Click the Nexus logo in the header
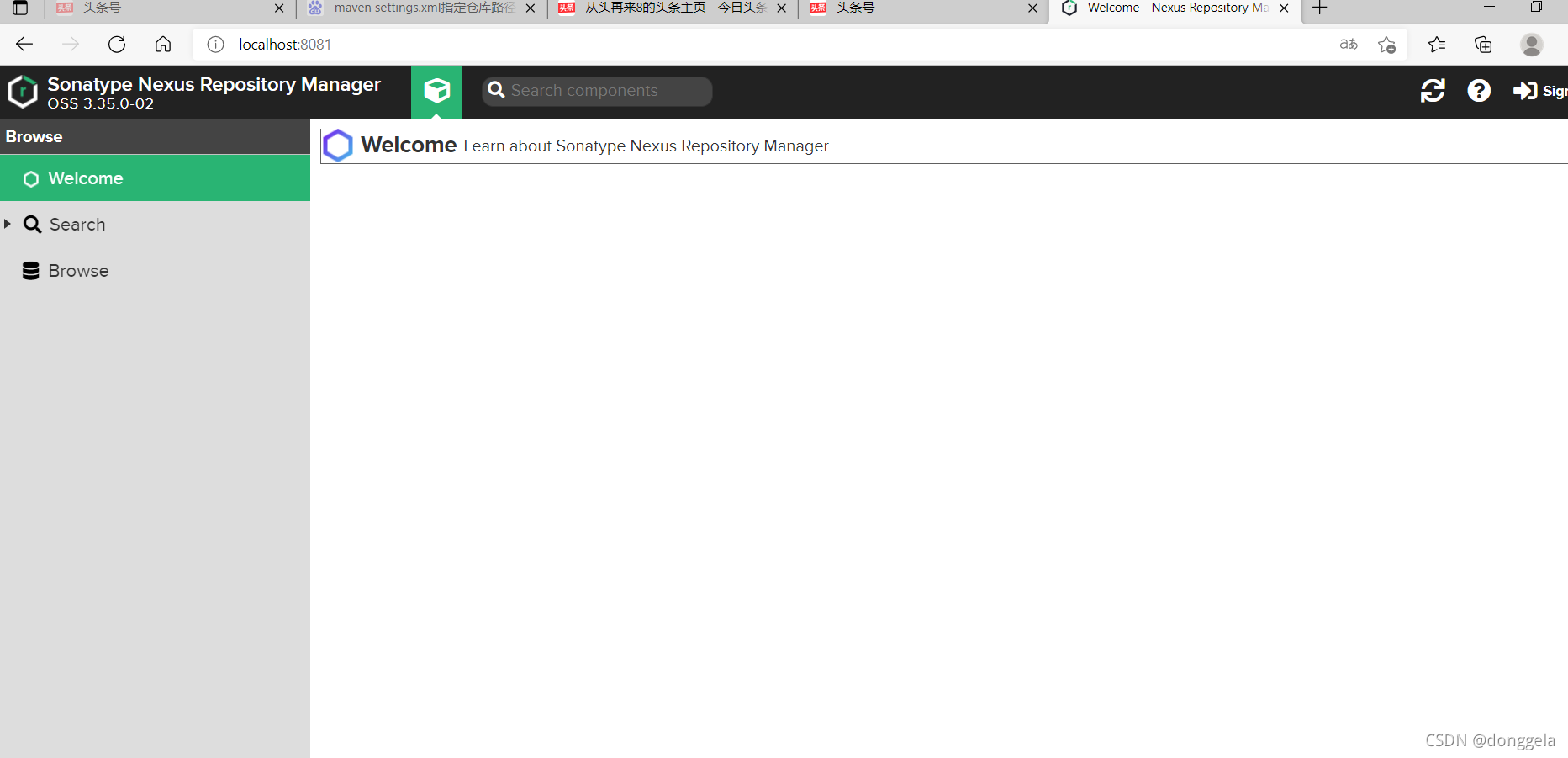The image size is (1568, 758). [23, 92]
